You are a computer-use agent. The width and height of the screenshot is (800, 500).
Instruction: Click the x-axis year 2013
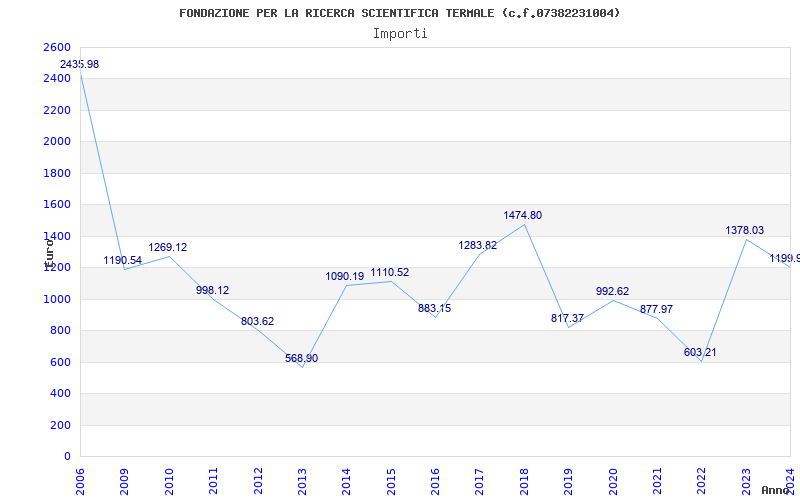pyautogui.click(x=302, y=481)
